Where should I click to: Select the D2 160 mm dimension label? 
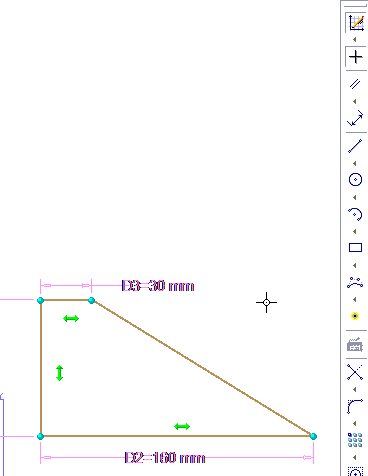pos(165,458)
